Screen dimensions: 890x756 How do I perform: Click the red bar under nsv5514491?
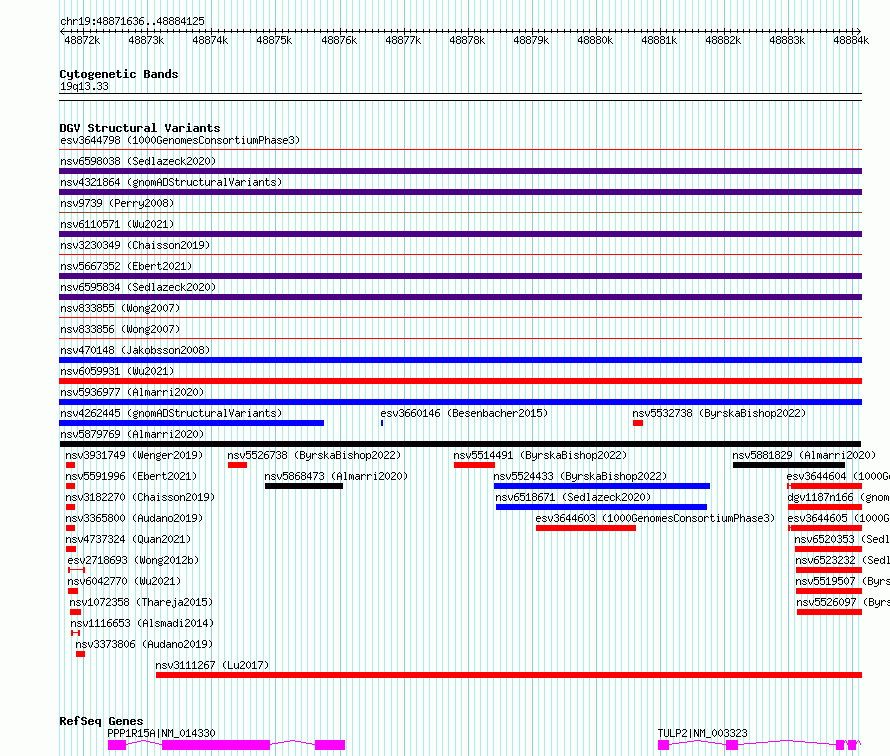pyautogui.click(x=475, y=465)
